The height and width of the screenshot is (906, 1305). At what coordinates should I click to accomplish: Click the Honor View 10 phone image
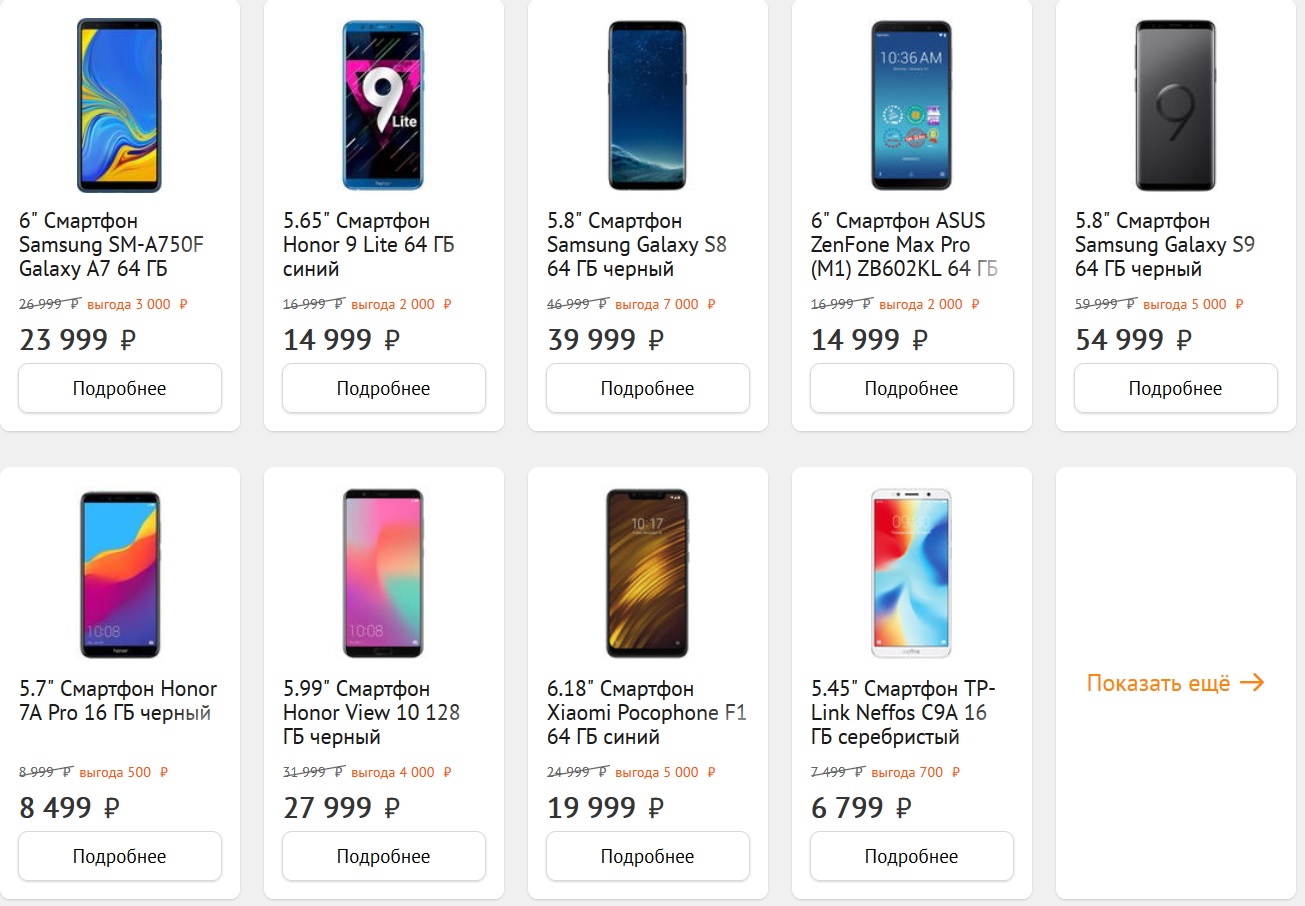tap(384, 573)
